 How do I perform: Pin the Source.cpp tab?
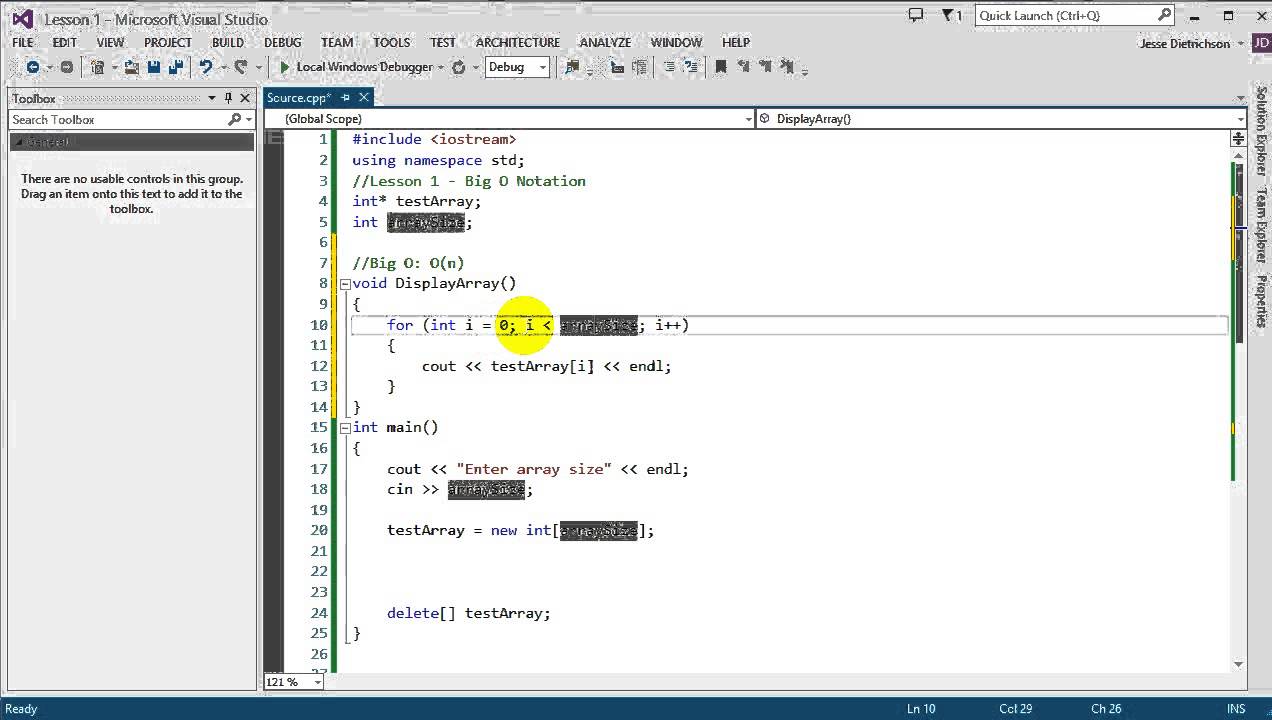click(346, 97)
